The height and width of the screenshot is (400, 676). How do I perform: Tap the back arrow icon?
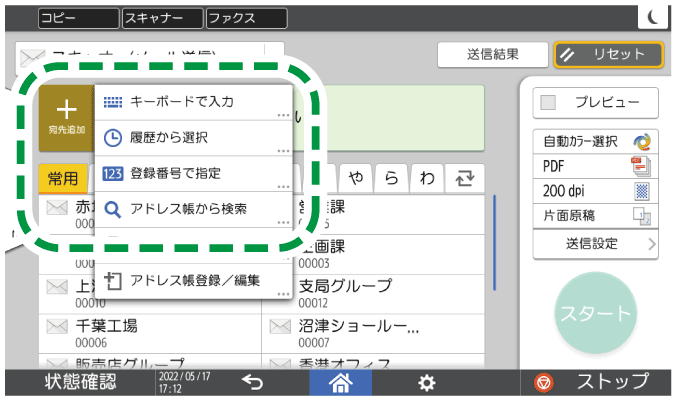pos(252,382)
